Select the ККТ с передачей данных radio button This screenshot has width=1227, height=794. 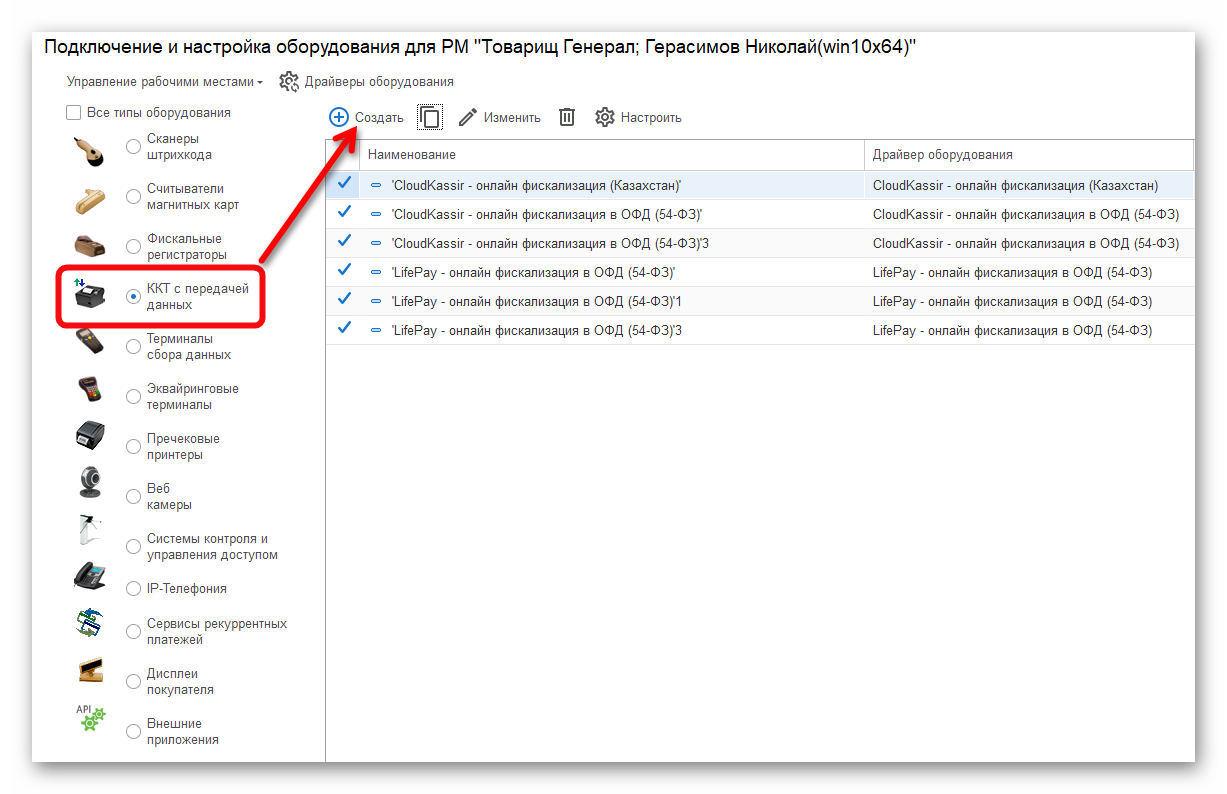tap(133, 297)
